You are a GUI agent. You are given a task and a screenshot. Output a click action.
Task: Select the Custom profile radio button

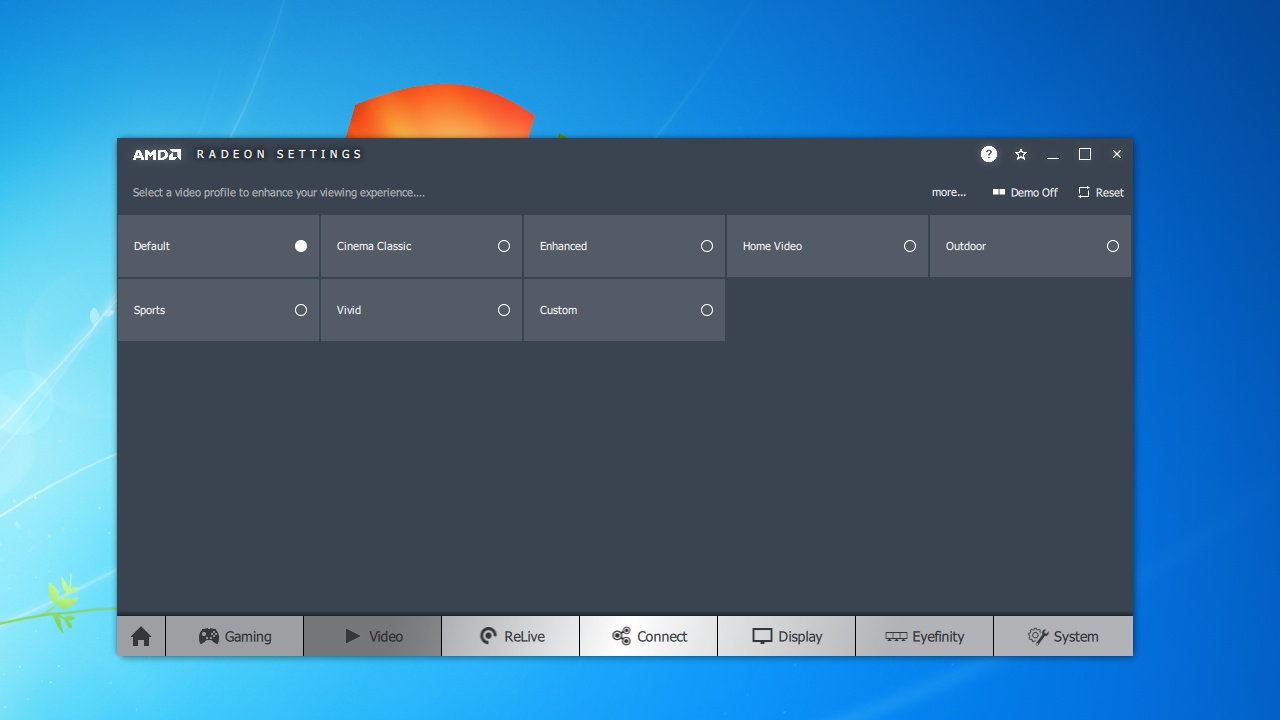(x=707, y=310)
